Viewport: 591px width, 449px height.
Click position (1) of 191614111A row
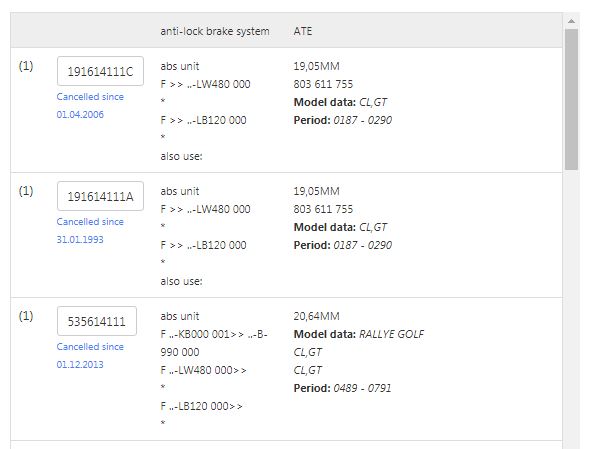tap(26, 191)
